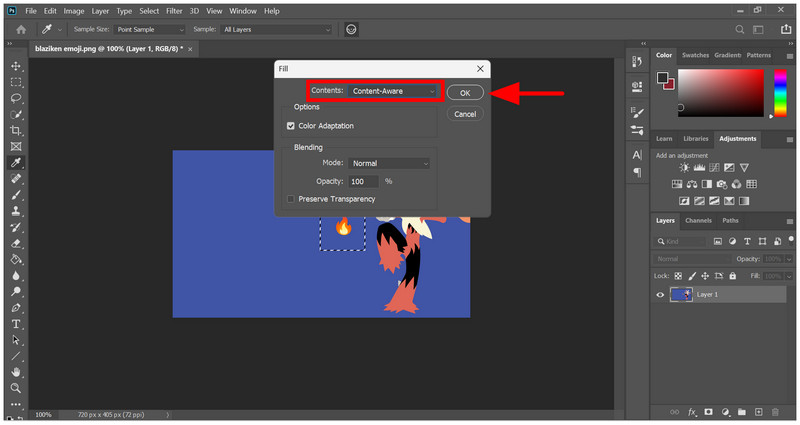Select the Horizontal Type tool
Screen dimensions: 800x425
click(16, 324)
